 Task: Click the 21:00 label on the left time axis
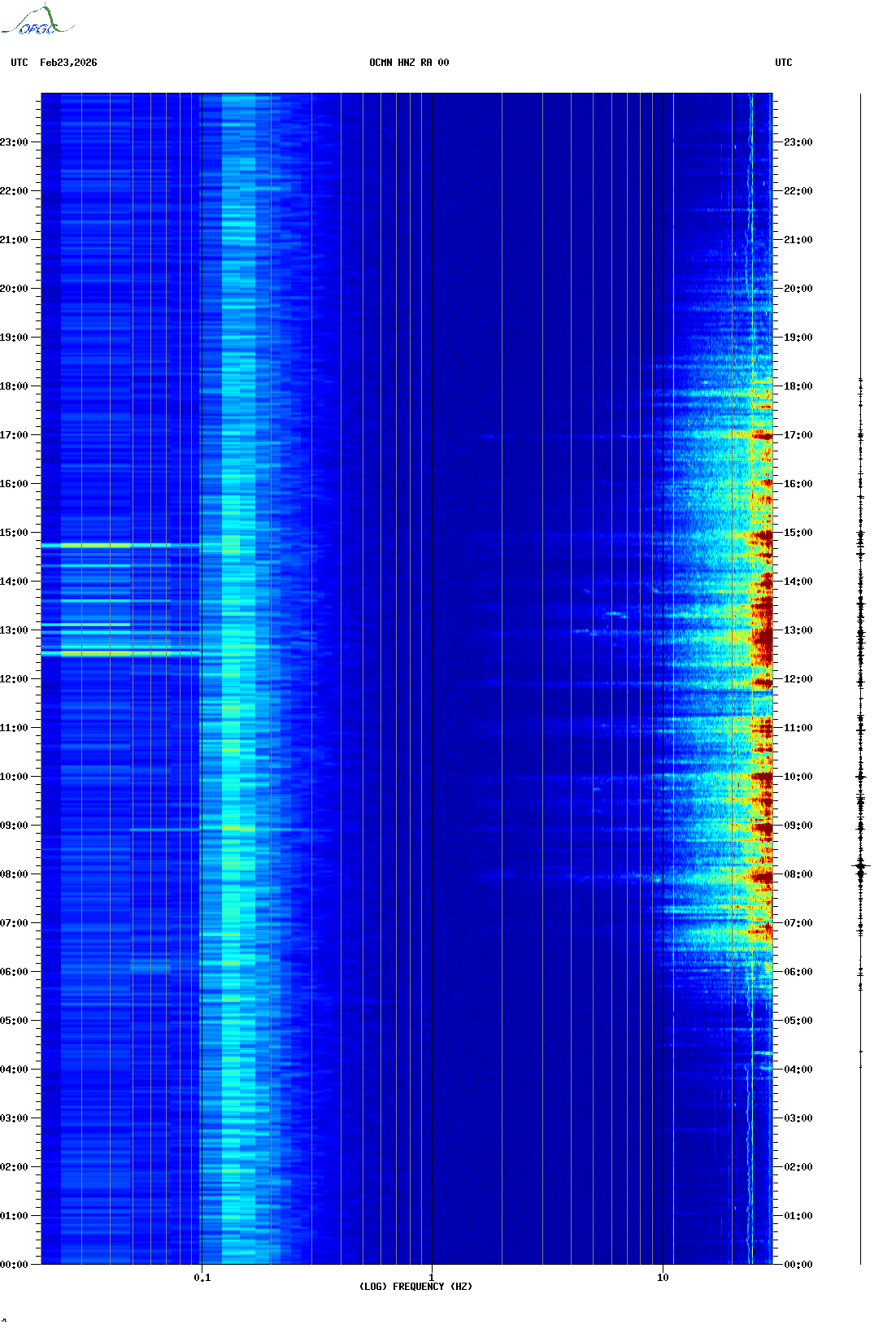tap(14, 240)
